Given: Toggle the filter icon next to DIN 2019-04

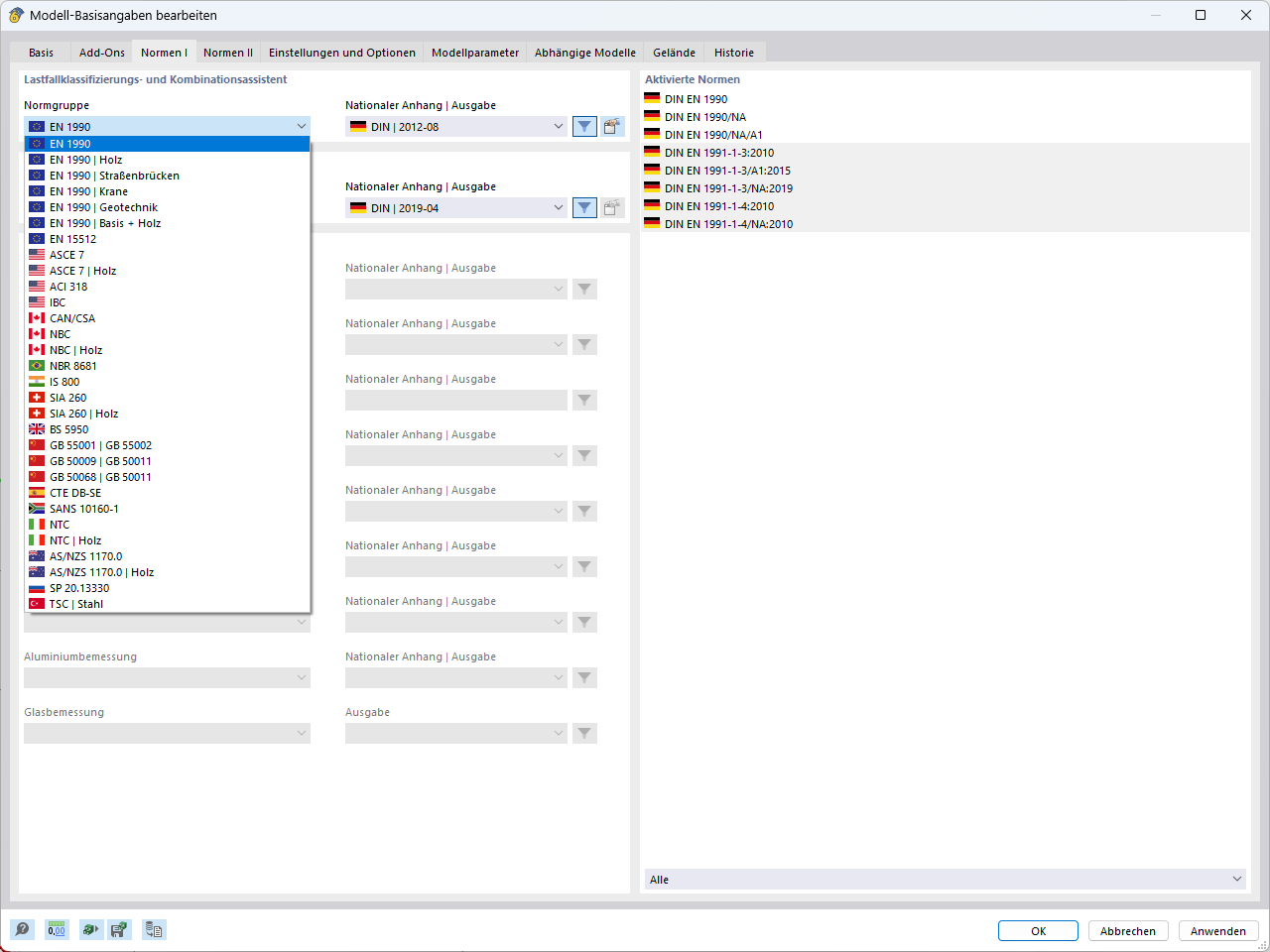Looking at the screenshot, I should (x=583, y=207).
